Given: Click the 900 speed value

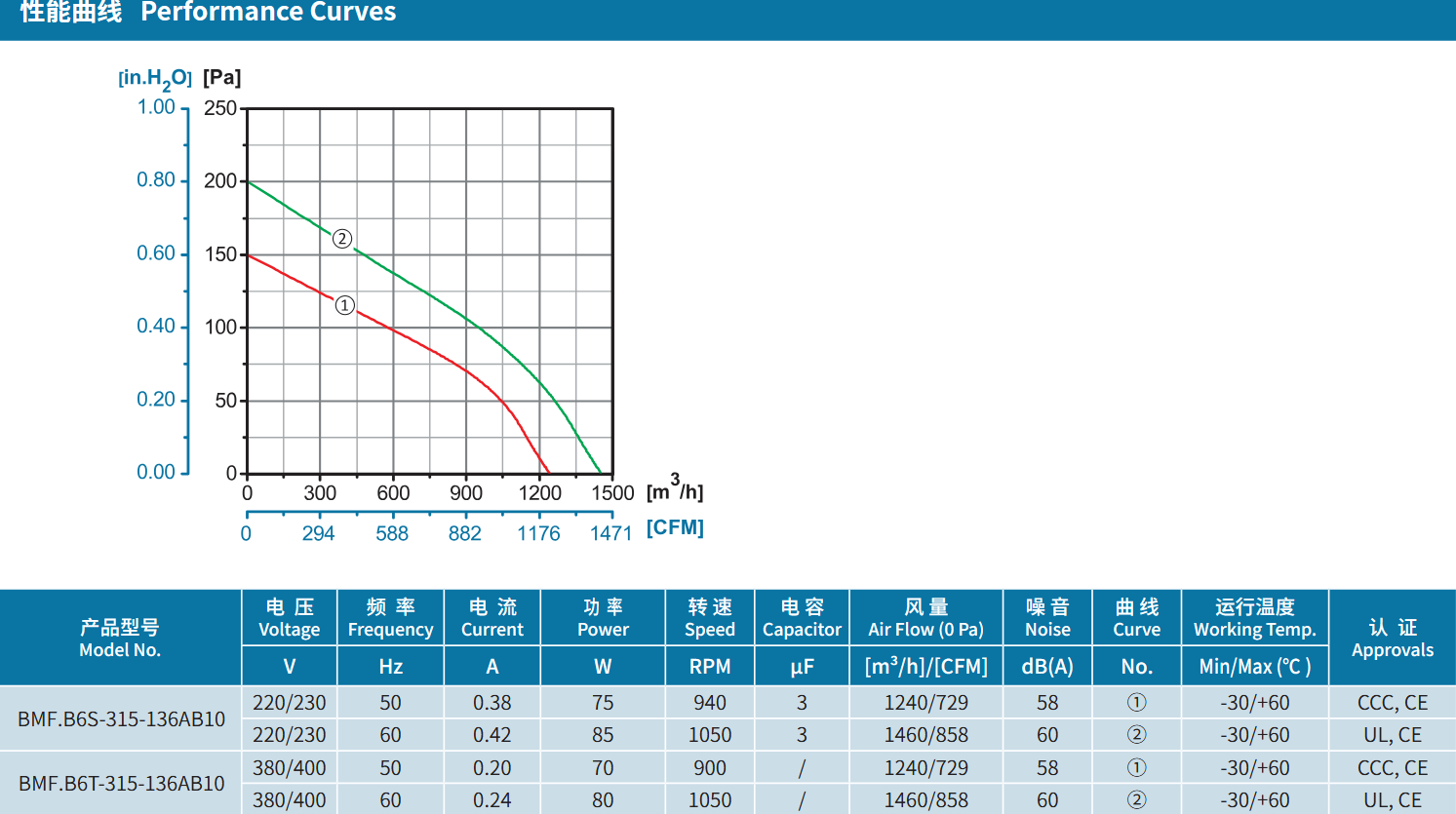Looking at the screenshot, I should 710,768.
